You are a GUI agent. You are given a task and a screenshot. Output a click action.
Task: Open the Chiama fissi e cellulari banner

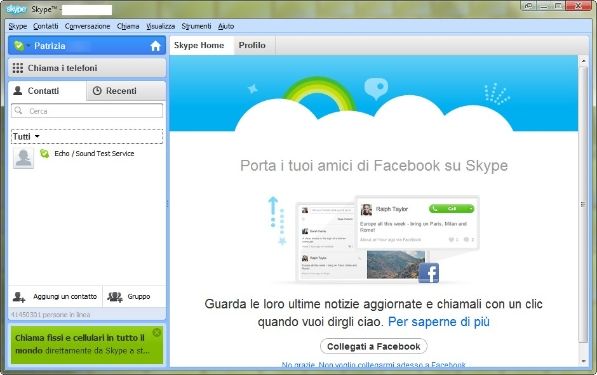click(x=87, y=345)
